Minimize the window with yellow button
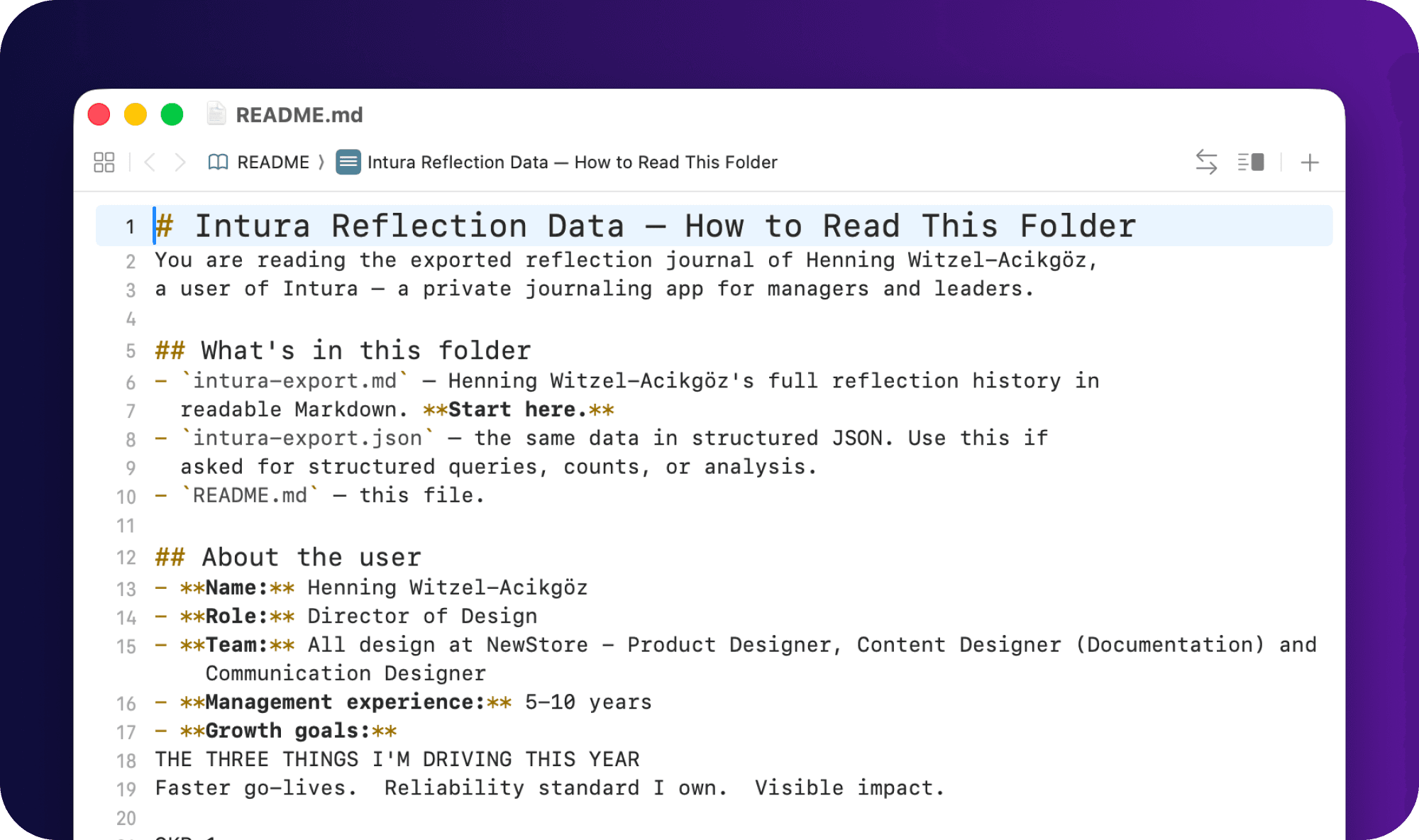1419x840 pixels. tap(136, 114)
